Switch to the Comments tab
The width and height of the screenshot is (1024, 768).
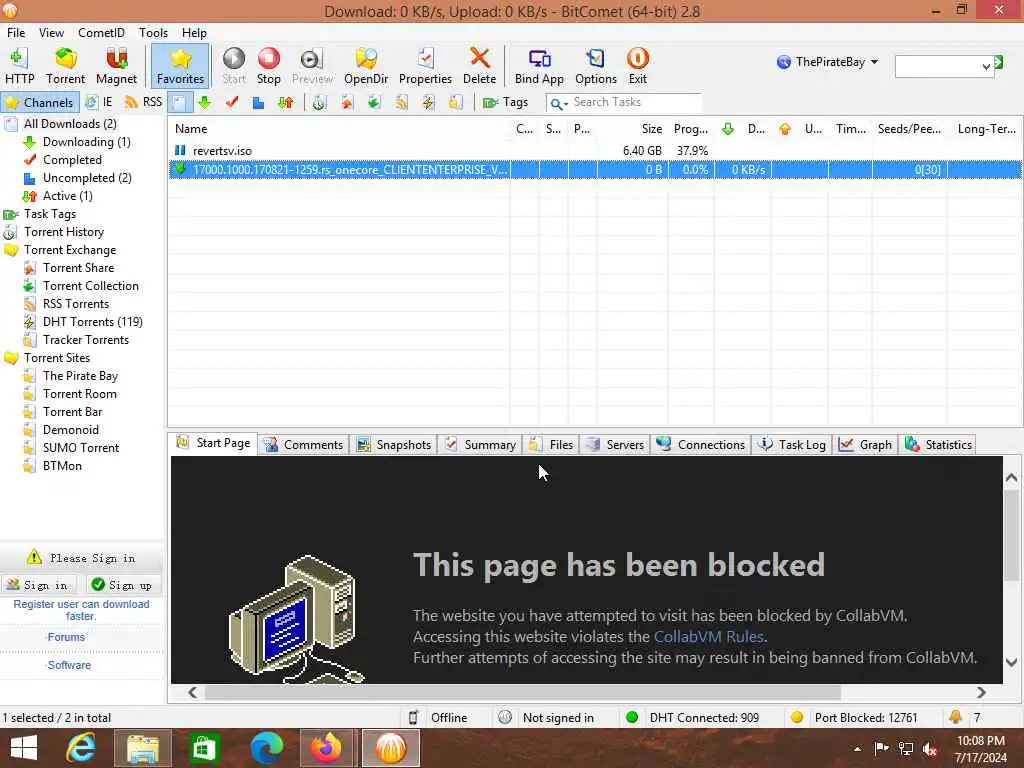pos(304,444)
